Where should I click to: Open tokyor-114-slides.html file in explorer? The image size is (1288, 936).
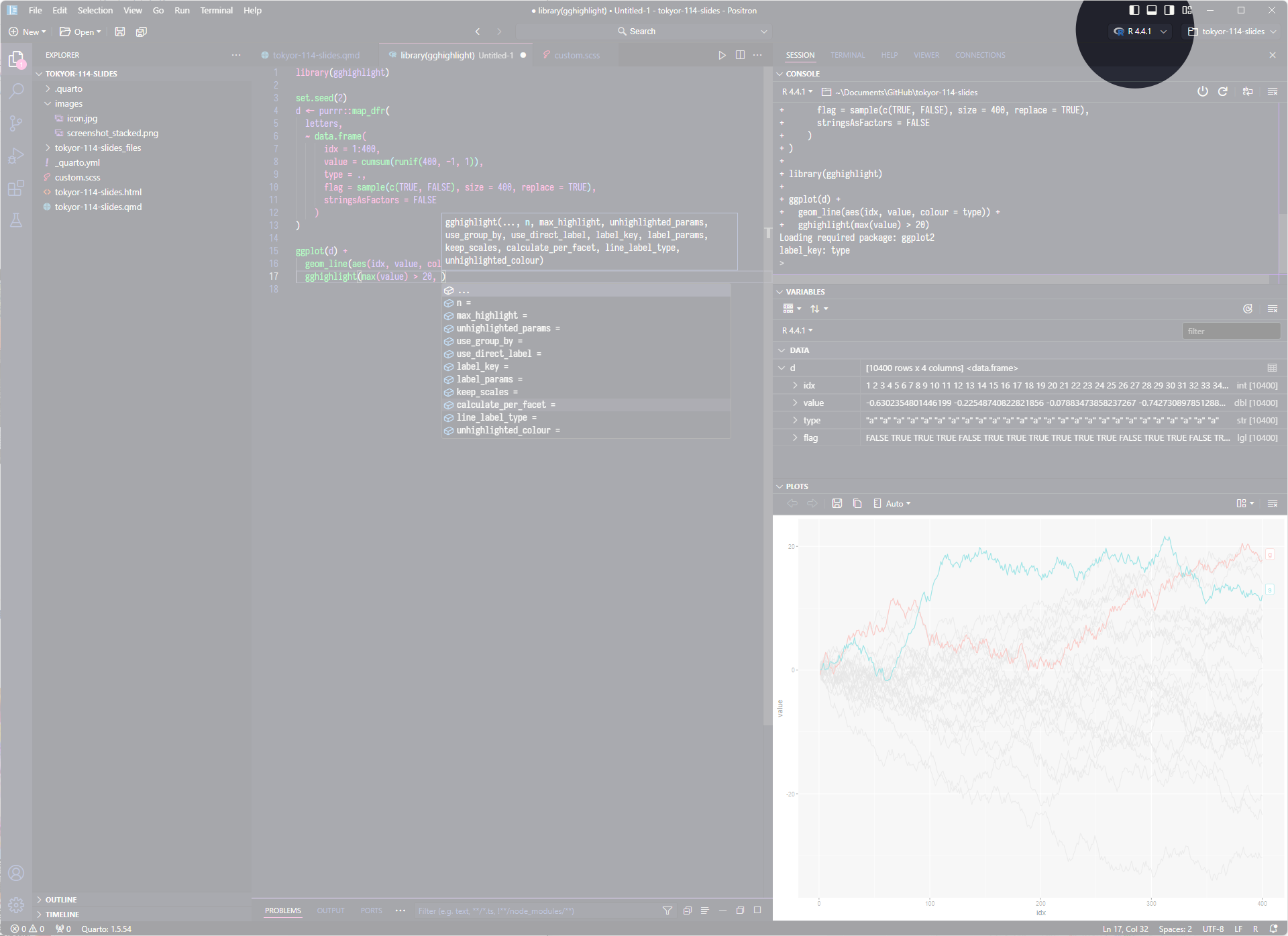(x=98, y=192)
